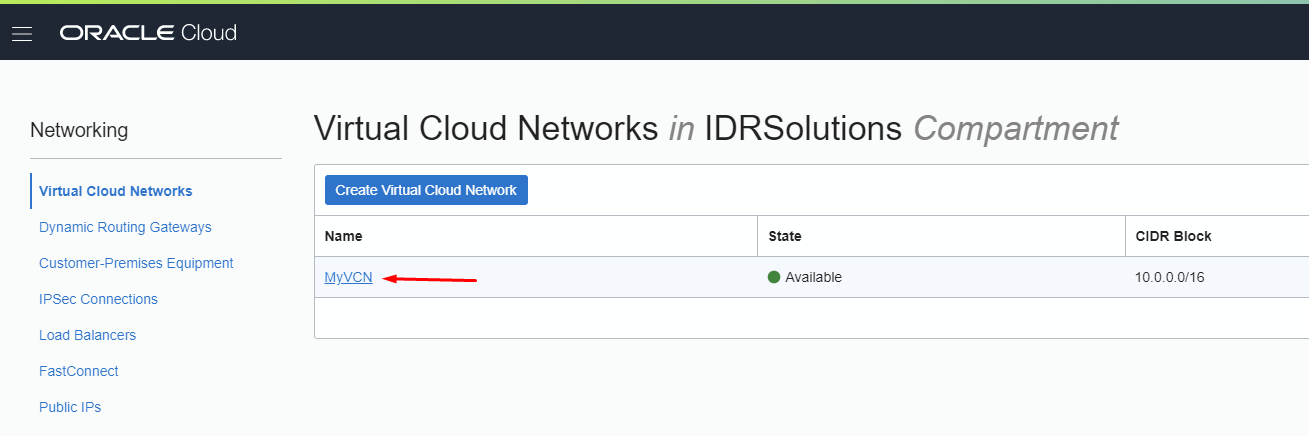The image size is (1309, 436).
Task: Click the State column header
Action: click(x=784, y=236)
